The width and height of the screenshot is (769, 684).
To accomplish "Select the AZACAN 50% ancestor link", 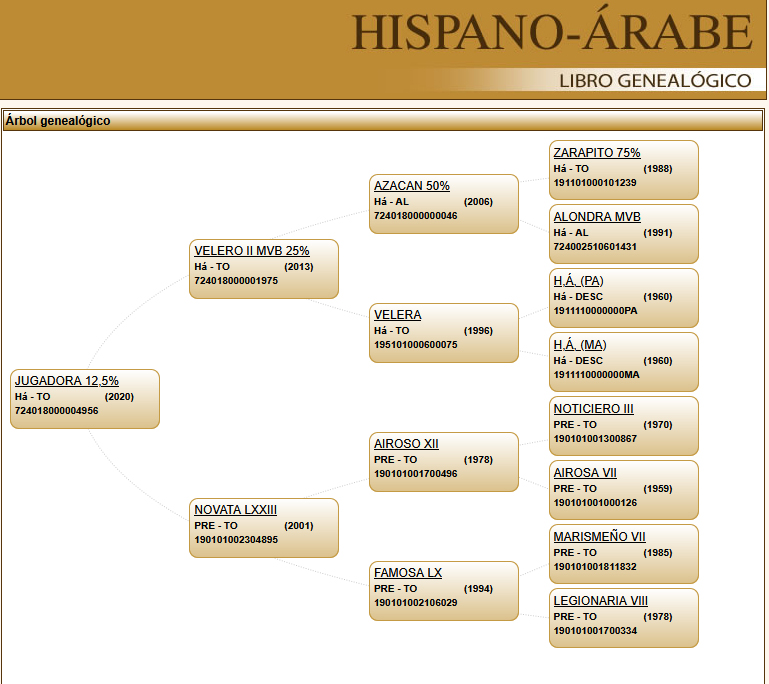I will coord(411,186).
